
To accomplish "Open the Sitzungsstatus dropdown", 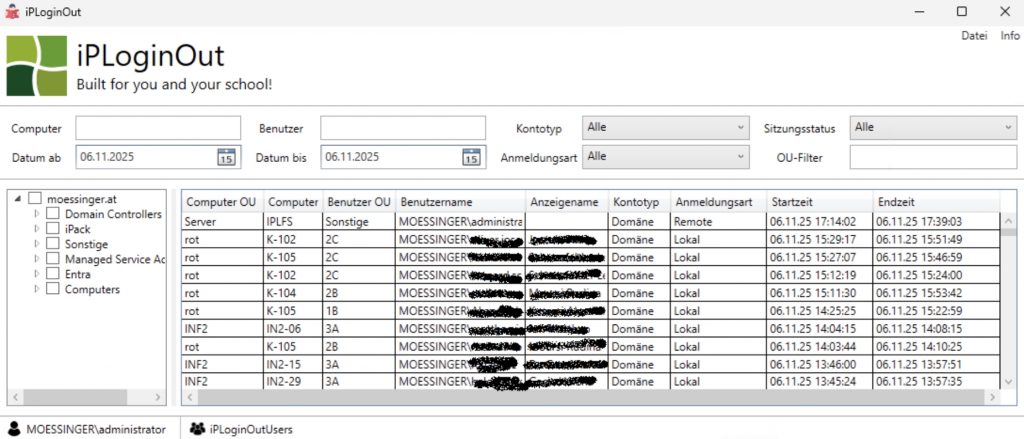I will 932,128.
